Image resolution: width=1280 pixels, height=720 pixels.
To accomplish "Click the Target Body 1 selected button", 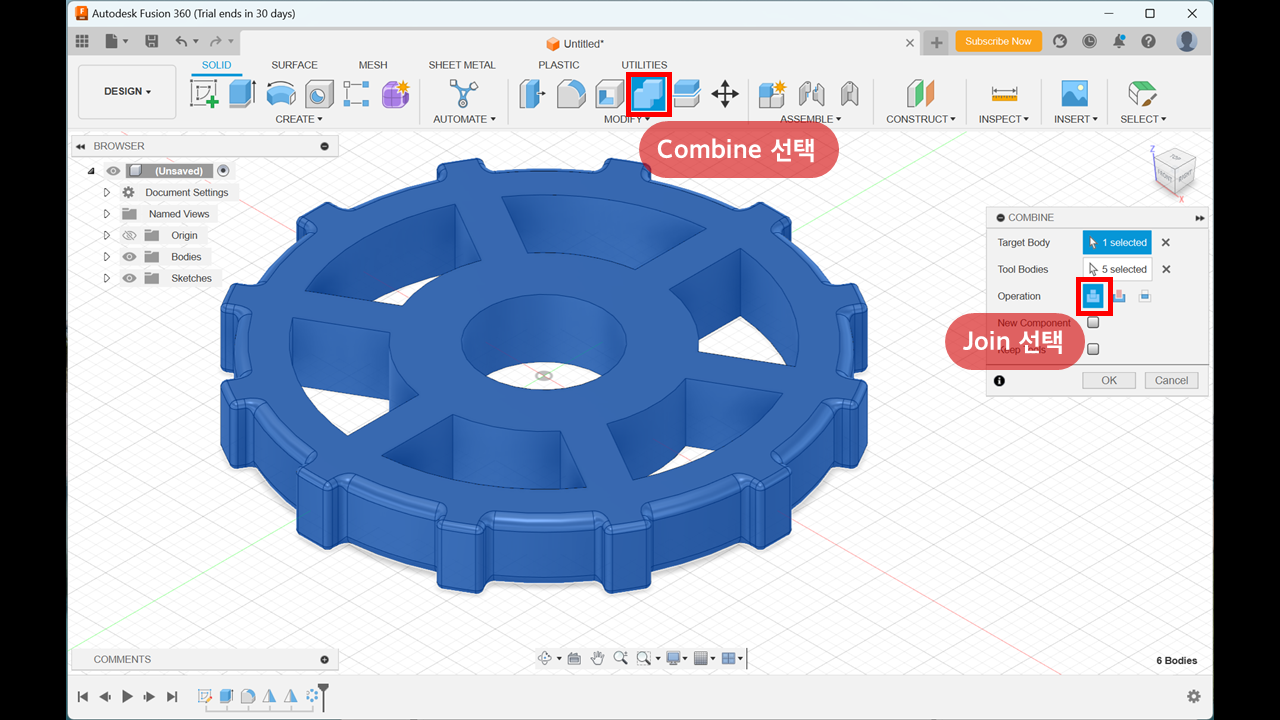I will (x=1117, y=242).
